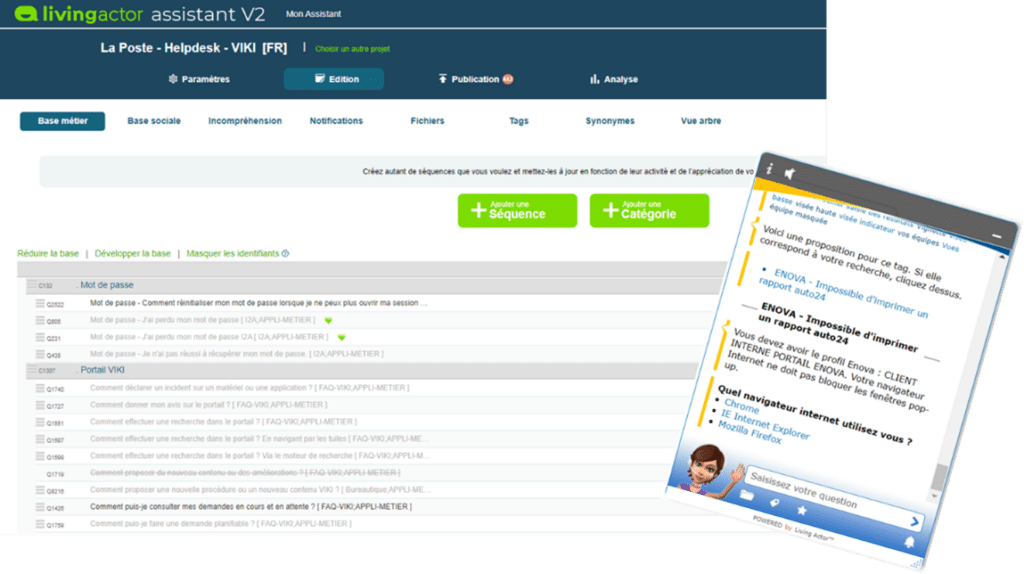Click the bell notification icon in chat
The width and height of the screenshot is (1024, 574).
pos(909,541)
